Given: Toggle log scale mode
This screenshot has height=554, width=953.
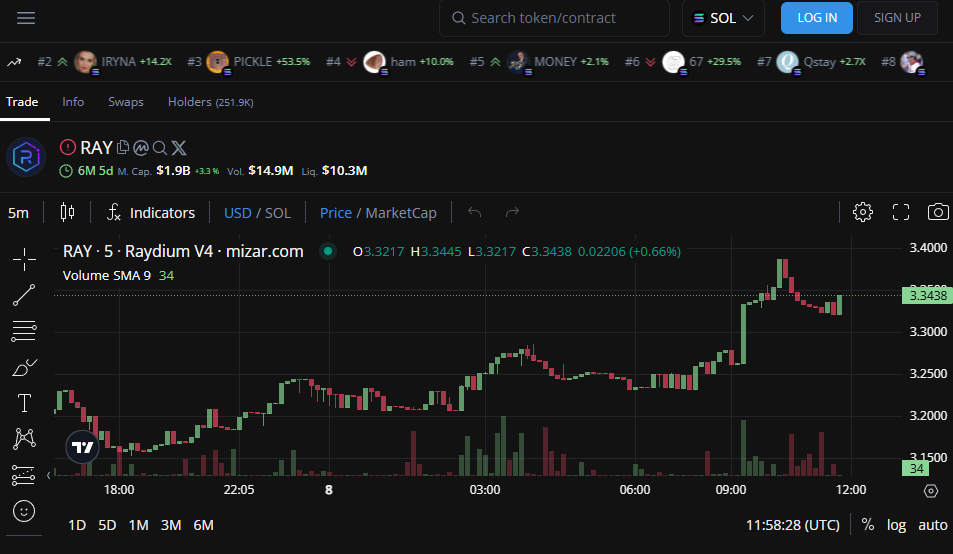Looking at the screenshot, I should [896, 525].
